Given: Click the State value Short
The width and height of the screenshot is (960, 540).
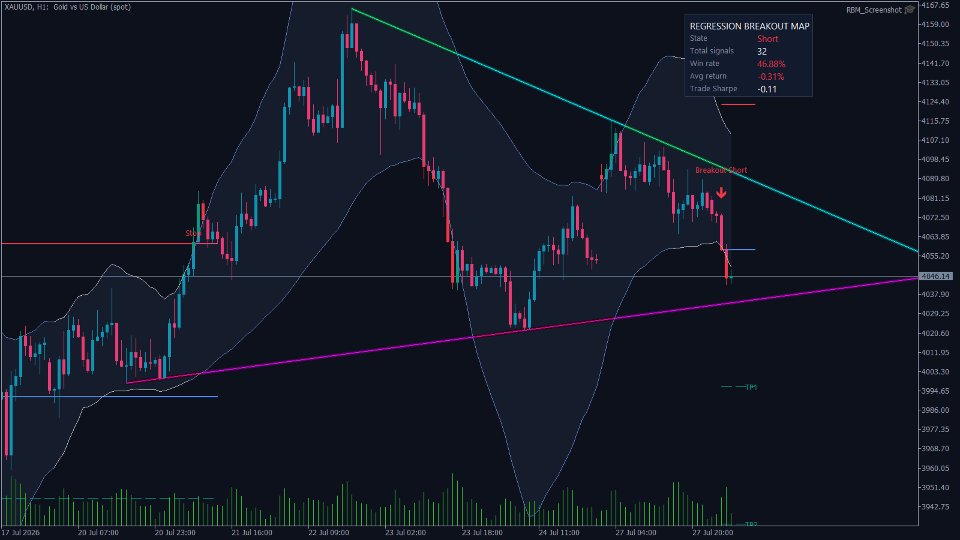Looking at the screenshot, I should pos(767,39).
